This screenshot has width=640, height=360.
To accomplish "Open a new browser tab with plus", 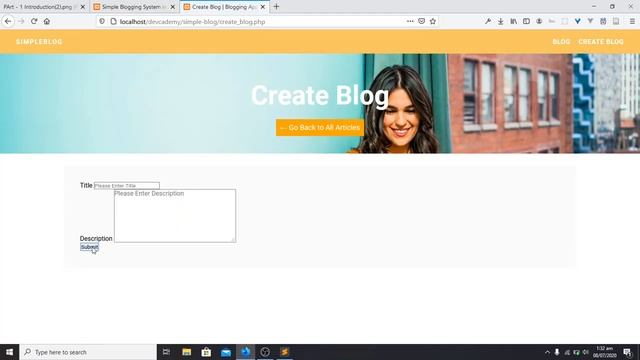I will tap(276, 7).
